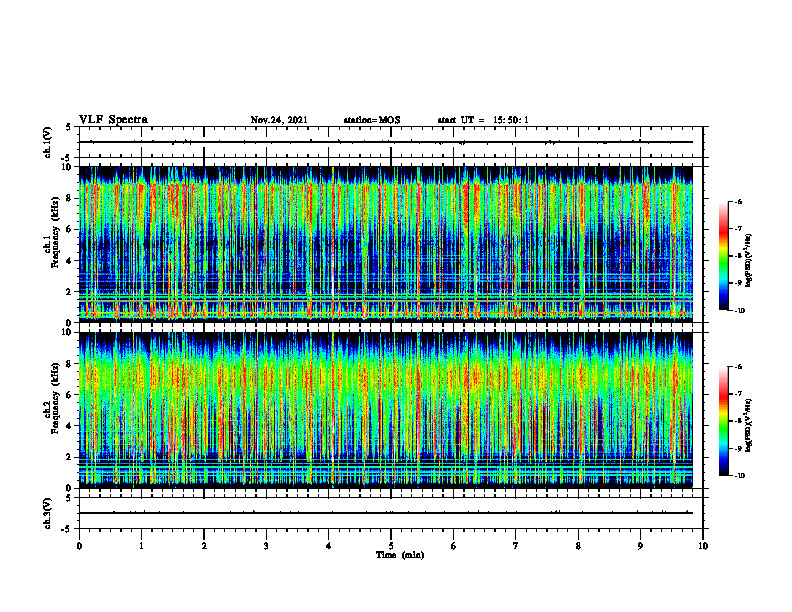Click time axis tick label '9'
The image size is (792, 612).
(640, 546)
